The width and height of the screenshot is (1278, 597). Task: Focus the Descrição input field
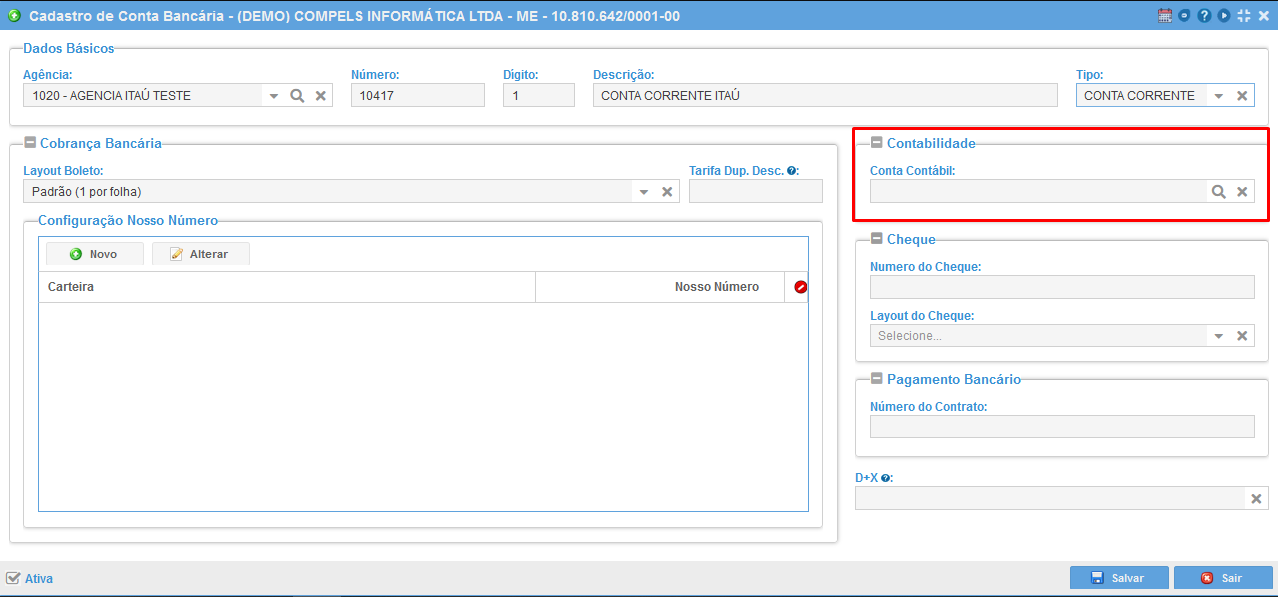click(x=825, y=95)
